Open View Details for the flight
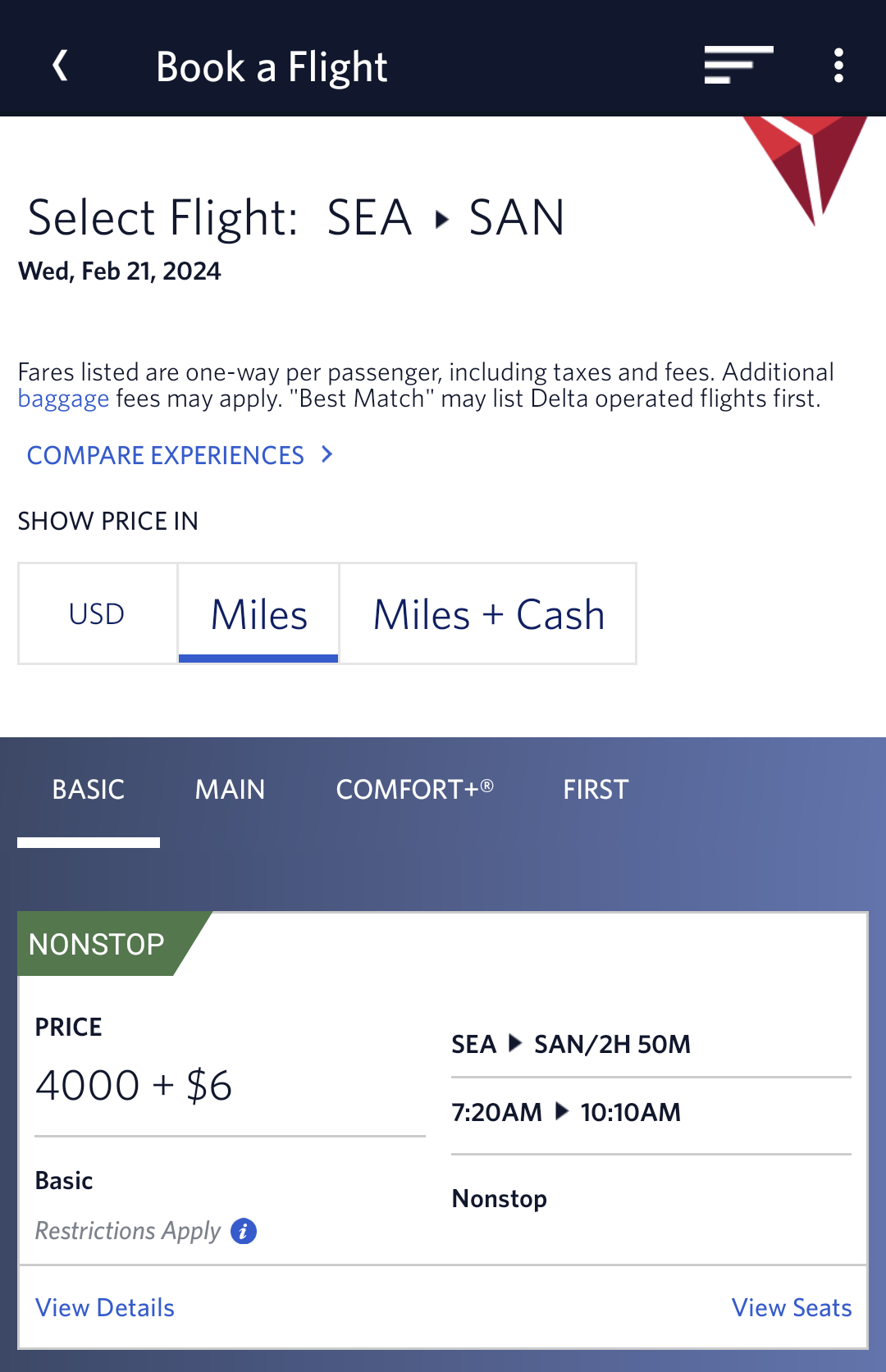The width and height of the screenshot is (886, 1372). 105,1307
